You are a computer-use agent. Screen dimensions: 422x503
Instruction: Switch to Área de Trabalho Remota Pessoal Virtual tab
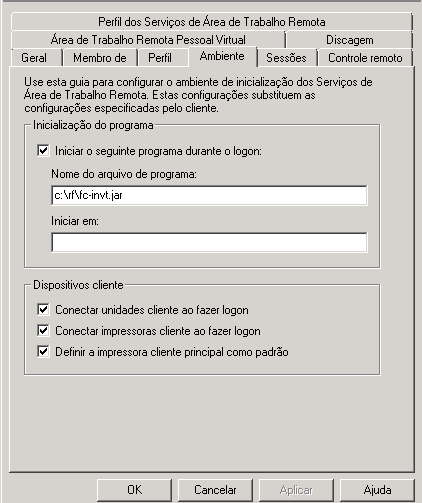tap(148, 40)
